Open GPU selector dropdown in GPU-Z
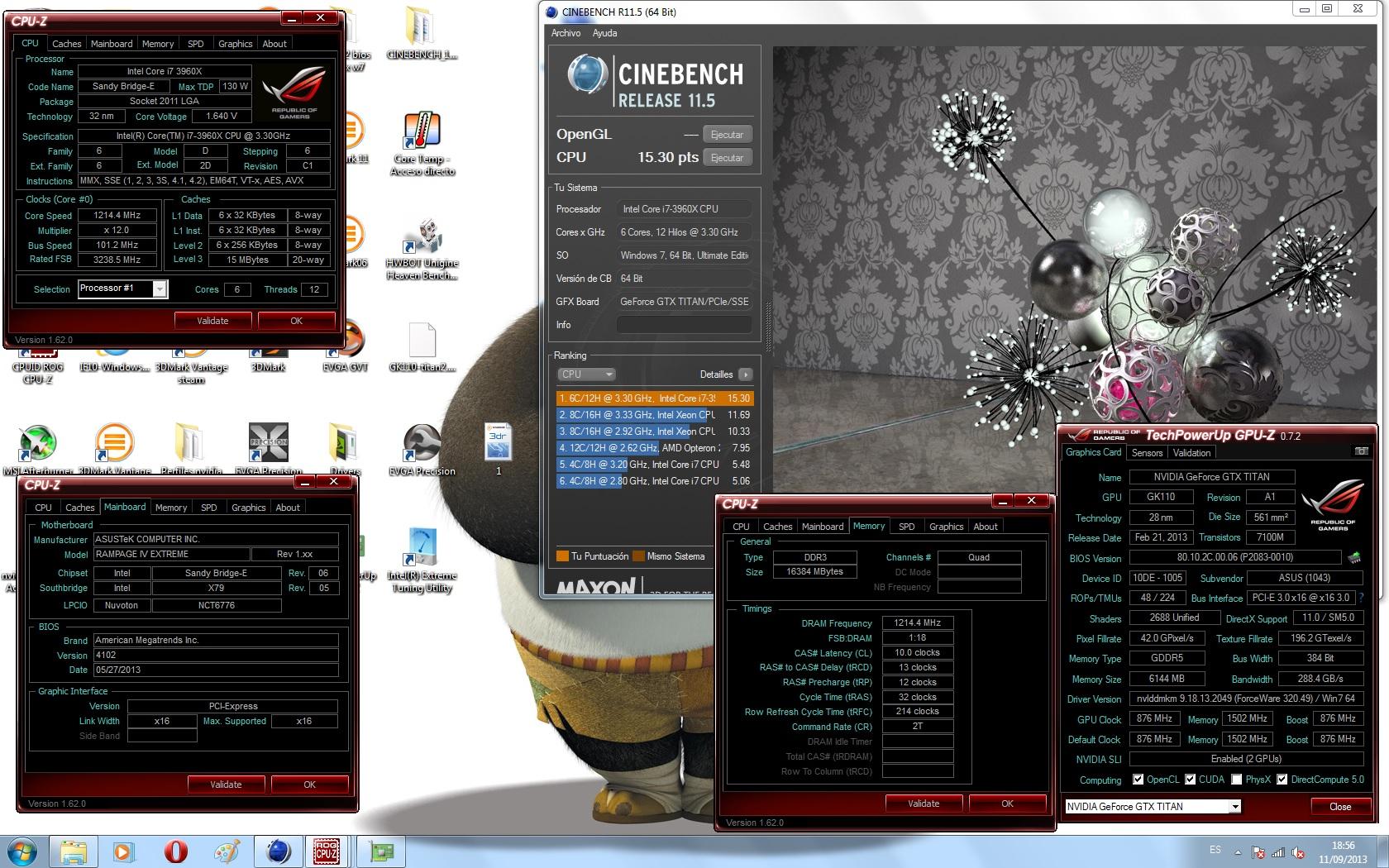 (x=1235, y=807)
